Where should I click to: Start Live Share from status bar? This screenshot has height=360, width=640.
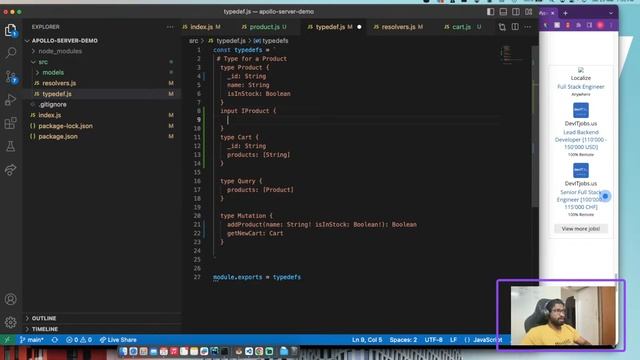(118, 340)
